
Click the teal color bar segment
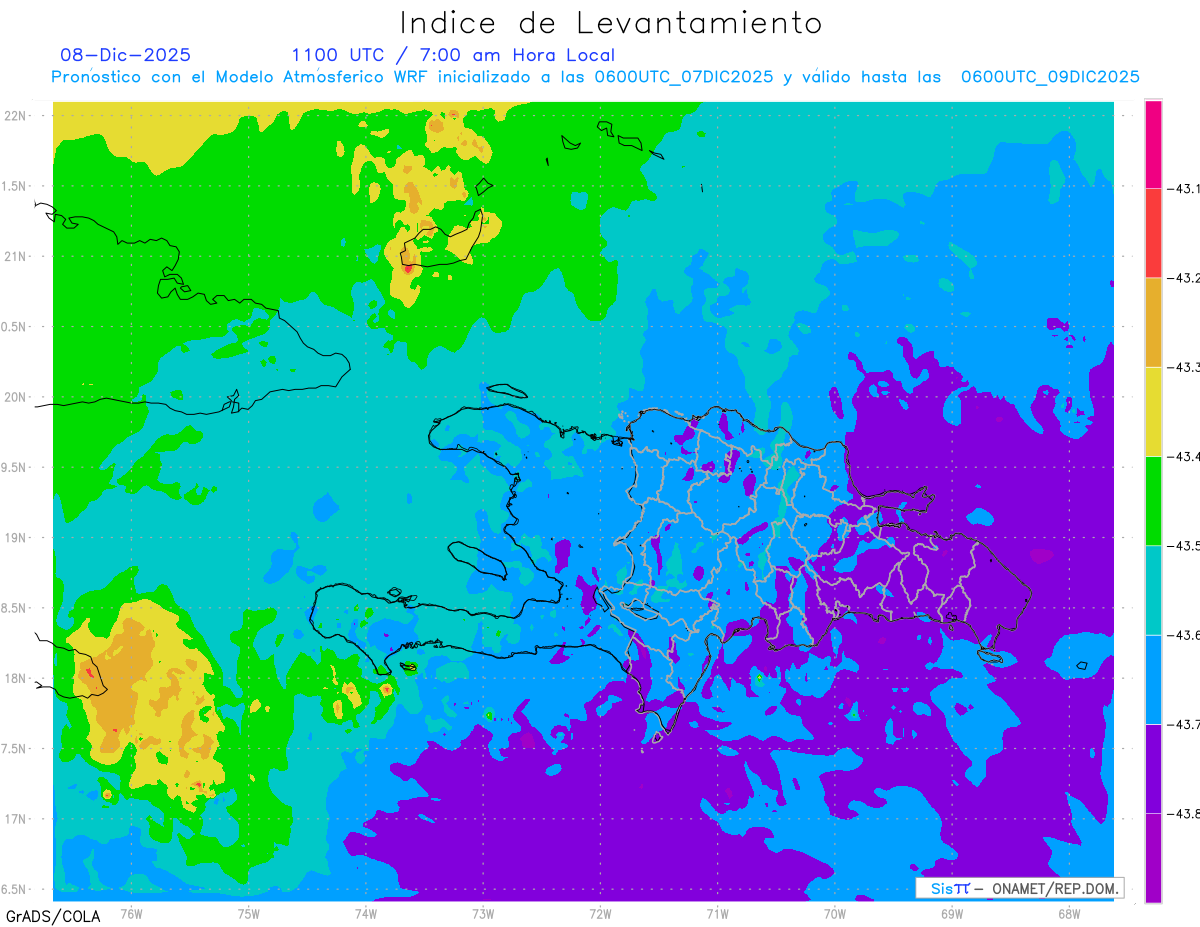pos(1153,589)
